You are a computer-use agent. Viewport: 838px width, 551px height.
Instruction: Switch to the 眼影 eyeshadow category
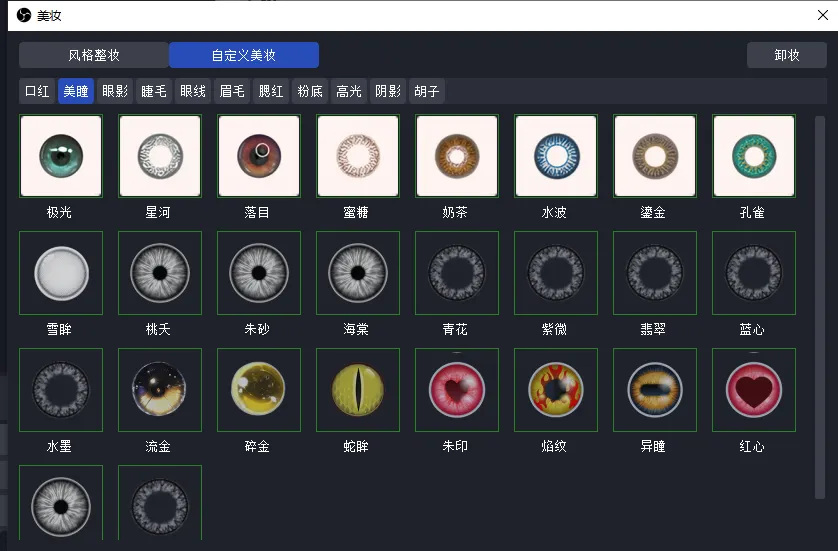115,91
